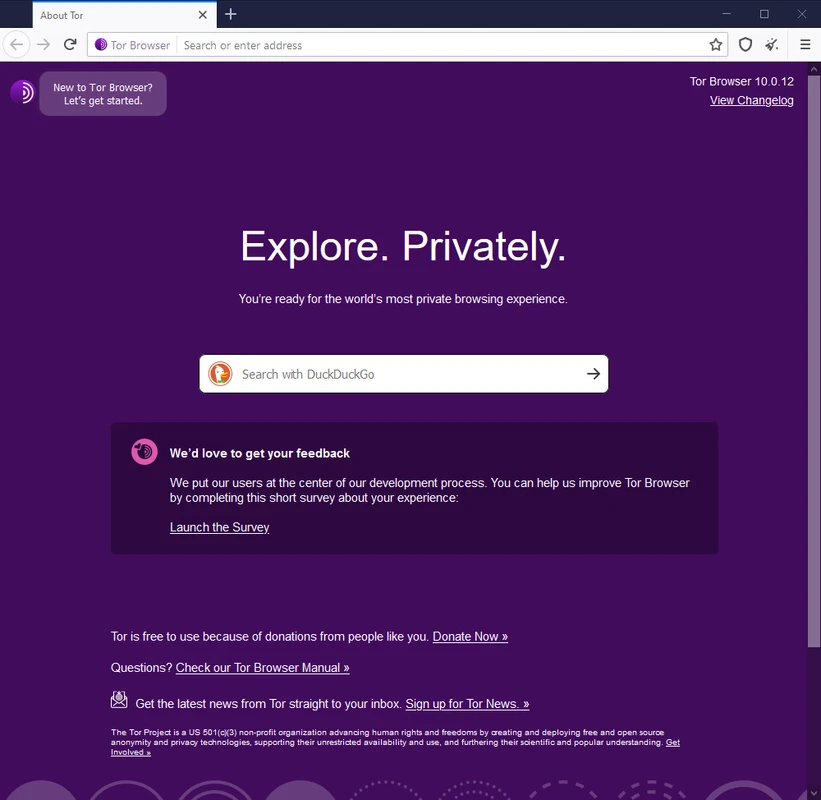The image size is (821, 800).
Task: Bookmark this page with the star icon
Action: [716, 45]
